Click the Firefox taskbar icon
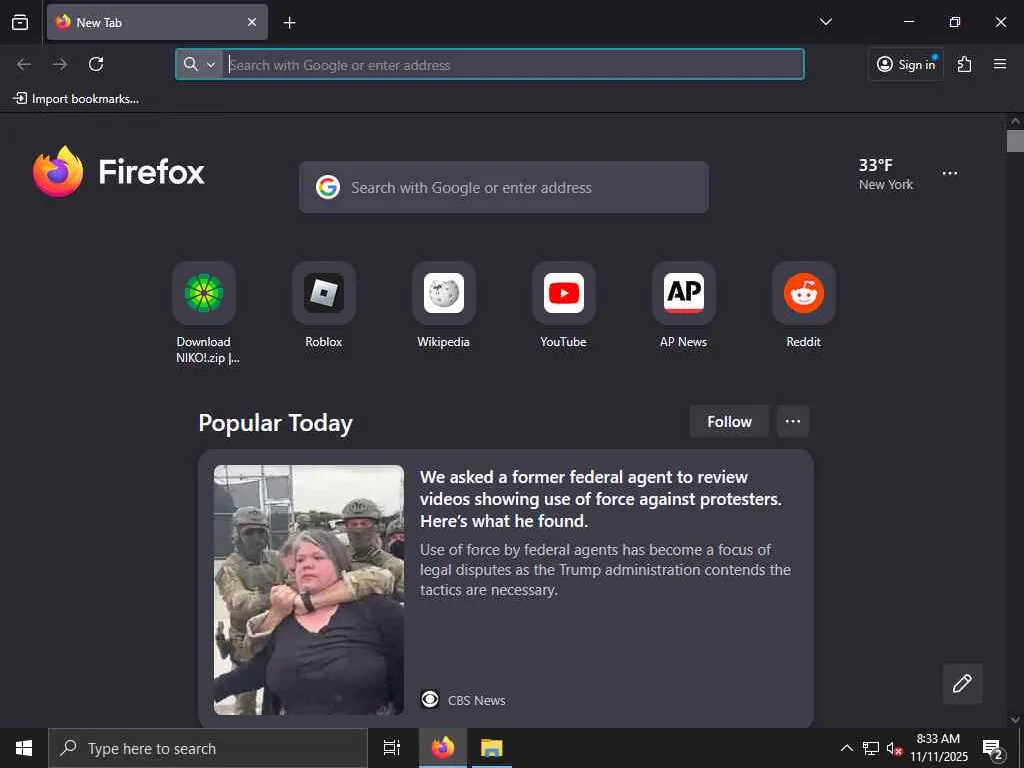The width and height of the screenshot is (1024, 768). pyautogui.click(x=443, y=748)
